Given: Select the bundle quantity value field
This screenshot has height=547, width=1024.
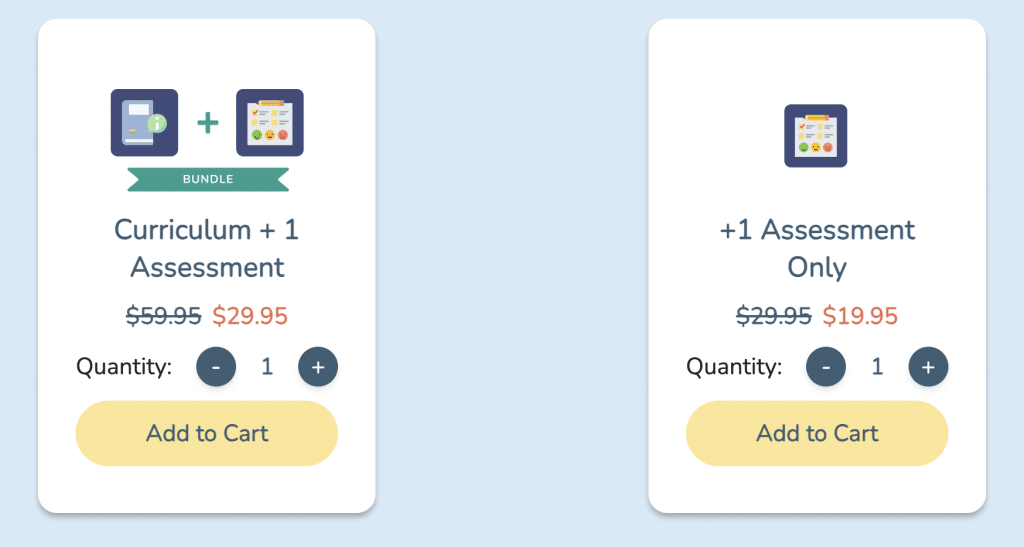Looking at the screenshot, I should (x=267, y=367).
